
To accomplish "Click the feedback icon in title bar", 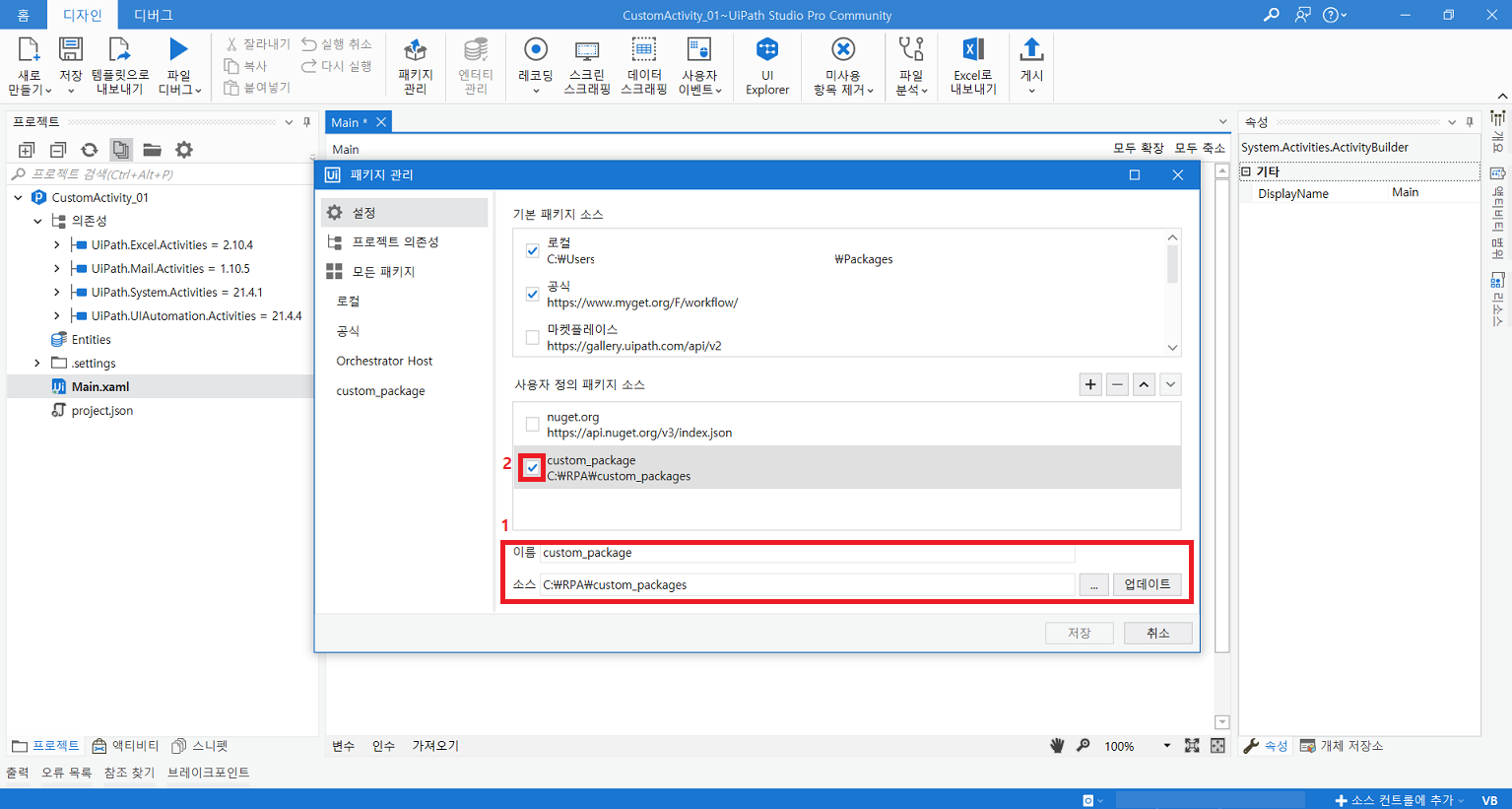I will 1303,15.
